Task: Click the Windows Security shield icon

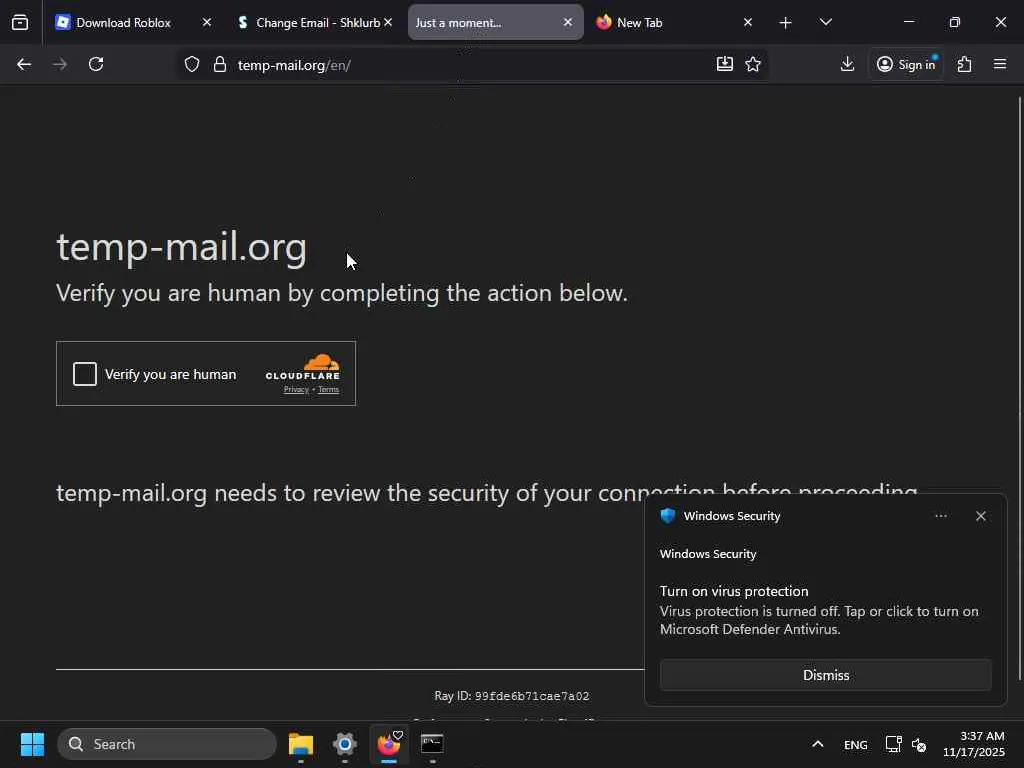Action: (x=667, y=516)
